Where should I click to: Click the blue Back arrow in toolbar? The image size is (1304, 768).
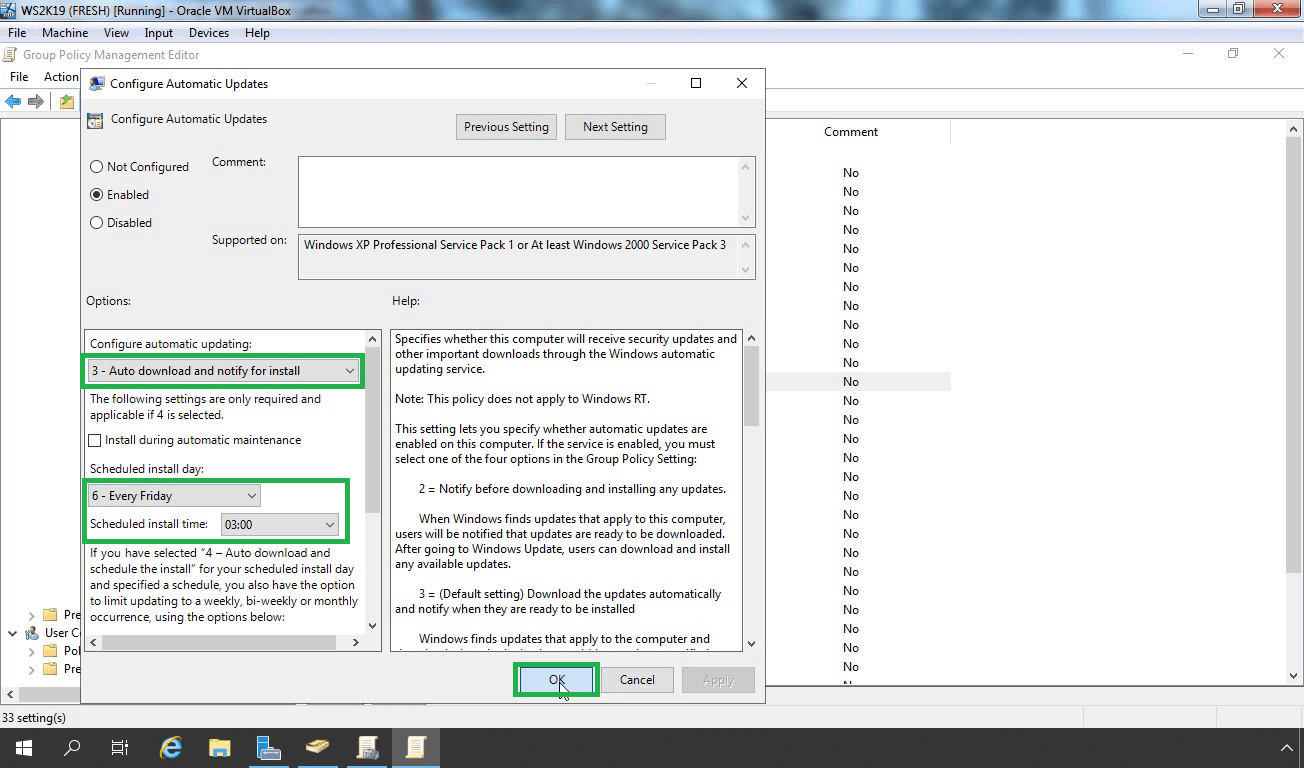(13, 101)
